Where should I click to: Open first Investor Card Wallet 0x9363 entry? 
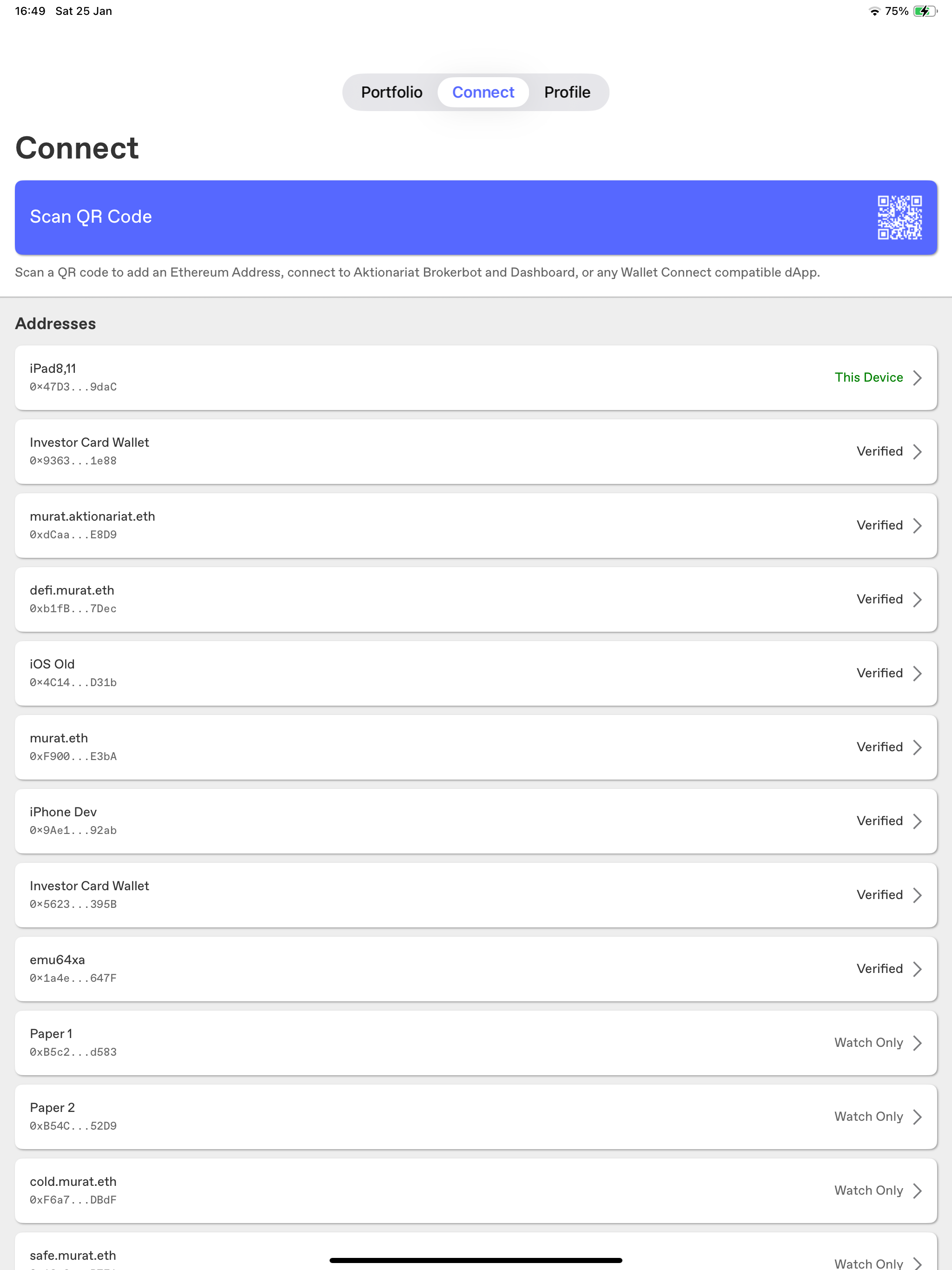pyautogui.click(x=476, y=451)
